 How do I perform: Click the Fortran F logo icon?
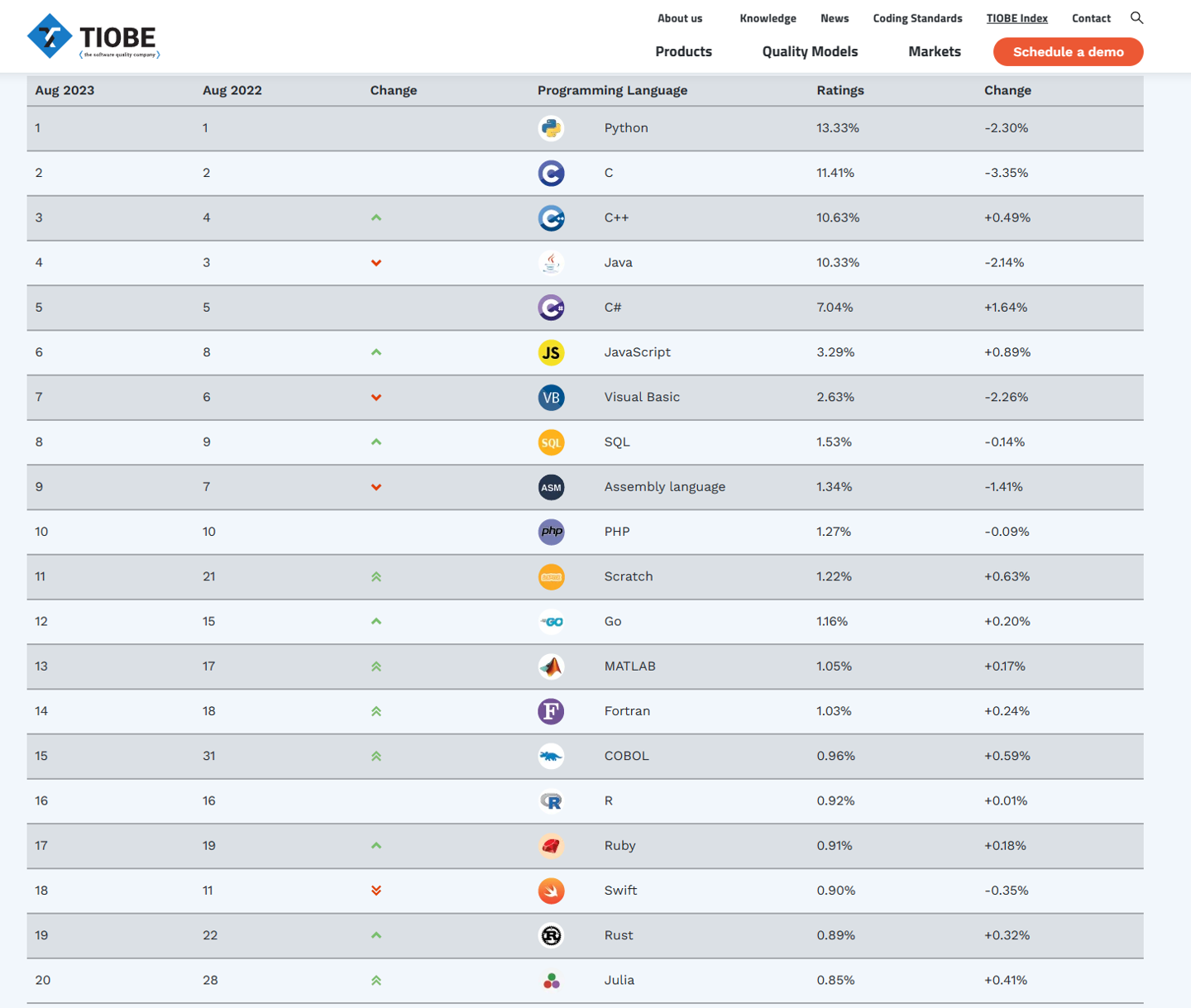(551, 711)
